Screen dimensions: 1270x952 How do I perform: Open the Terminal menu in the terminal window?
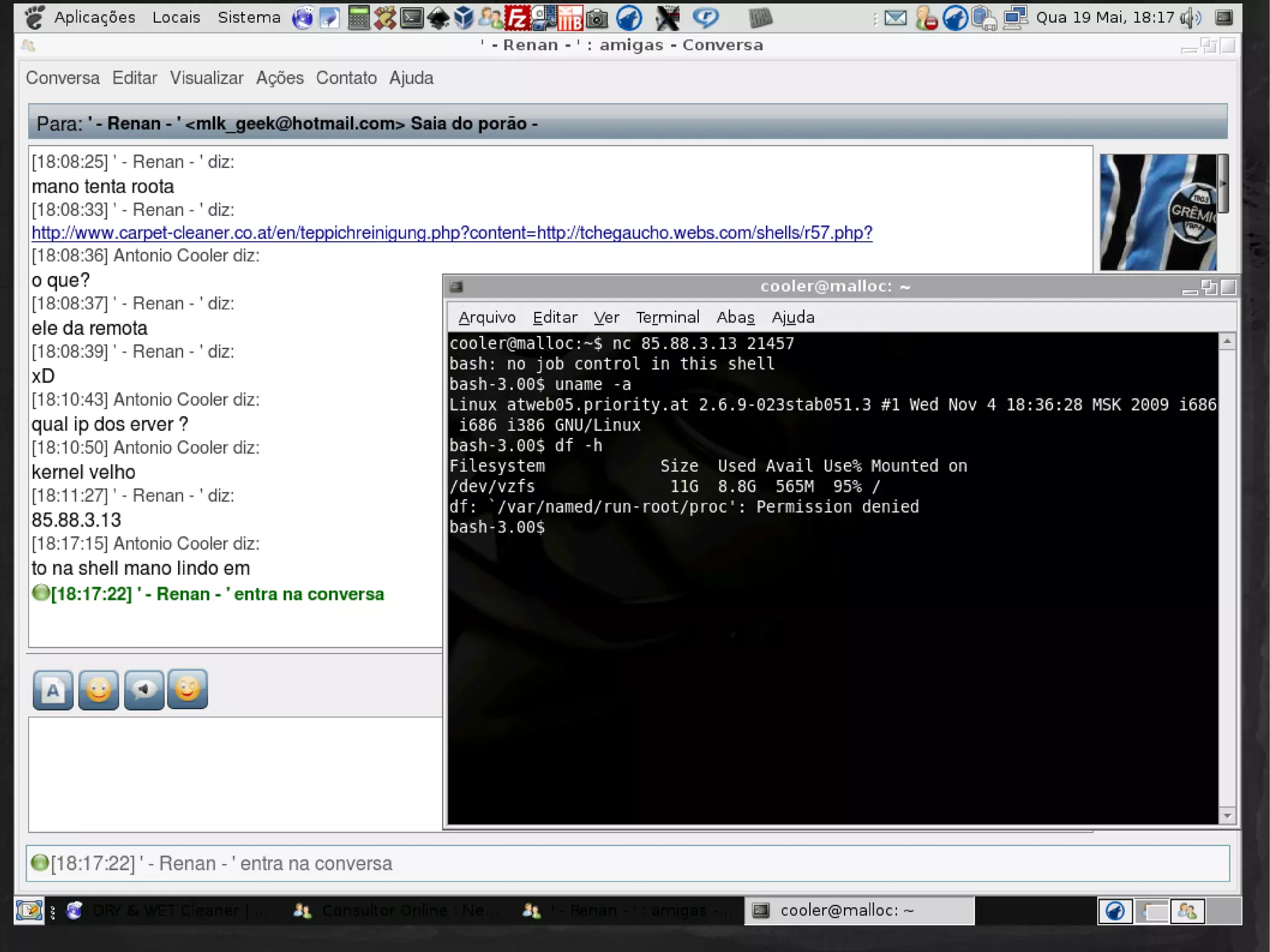tap(667, 318)
